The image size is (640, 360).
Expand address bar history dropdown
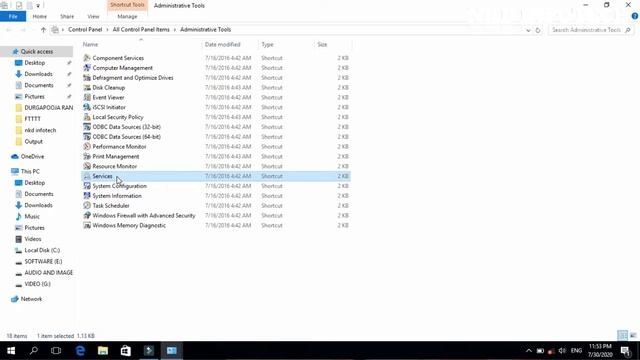point(528,30)
